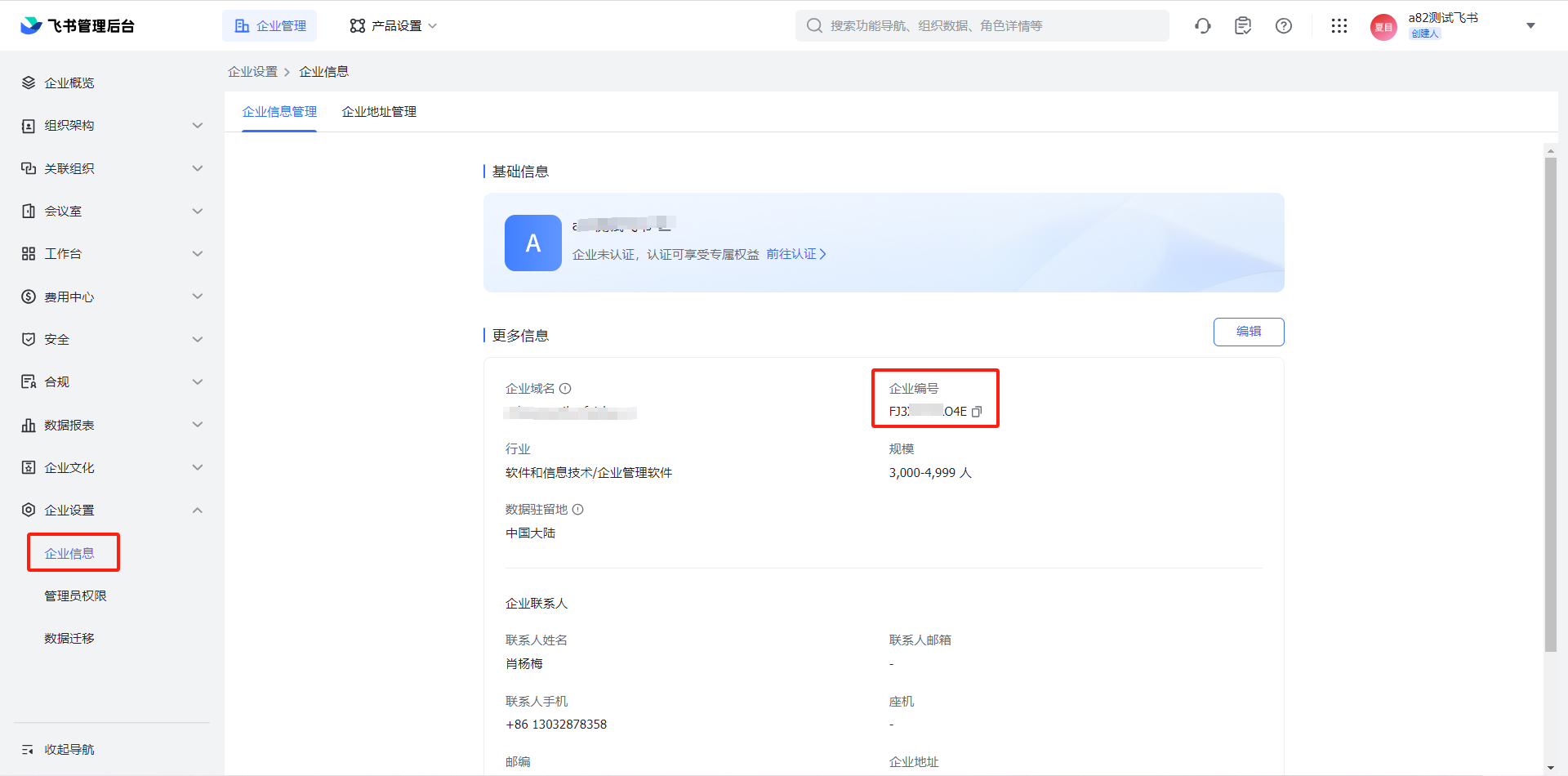The image size is (1568, 776).
Task: Open account dropdown arrow at top right
Action: (x=1530, y=26)
